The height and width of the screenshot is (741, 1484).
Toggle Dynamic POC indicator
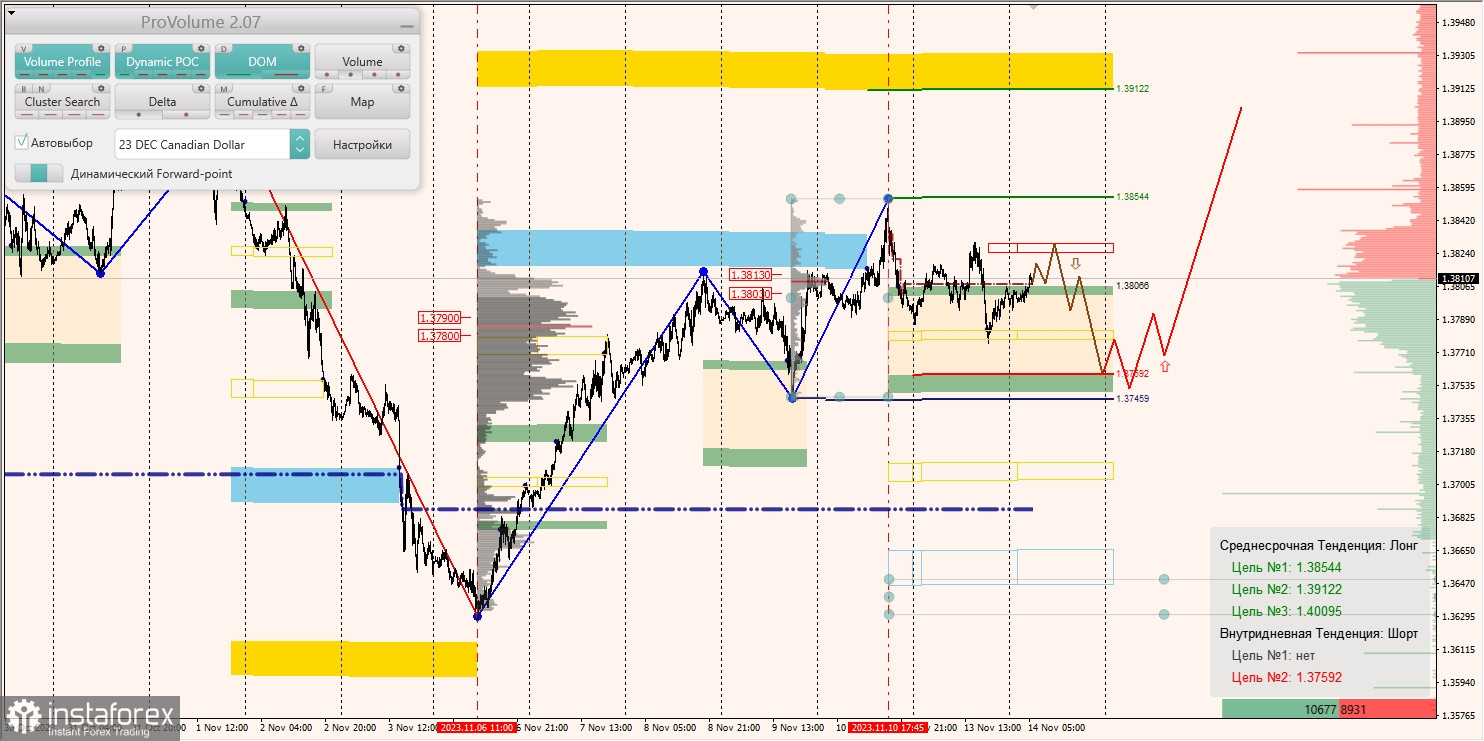click(162, 62)
